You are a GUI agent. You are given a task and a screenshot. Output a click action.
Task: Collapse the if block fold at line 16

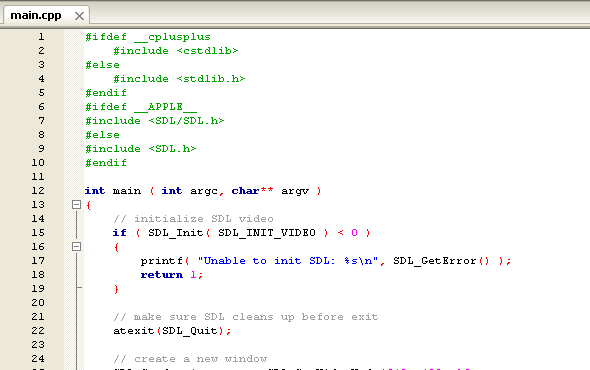click(76, 247)
